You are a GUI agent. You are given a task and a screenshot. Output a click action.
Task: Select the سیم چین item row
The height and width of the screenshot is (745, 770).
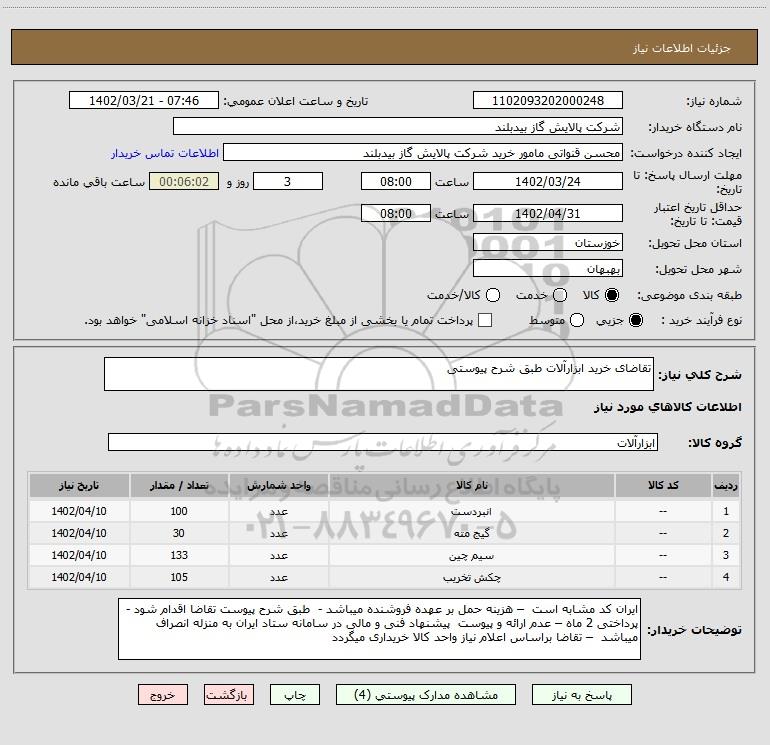pos(385,555)
